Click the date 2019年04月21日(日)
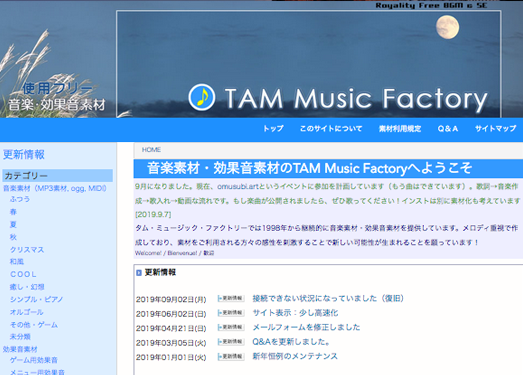 [171, 328]
